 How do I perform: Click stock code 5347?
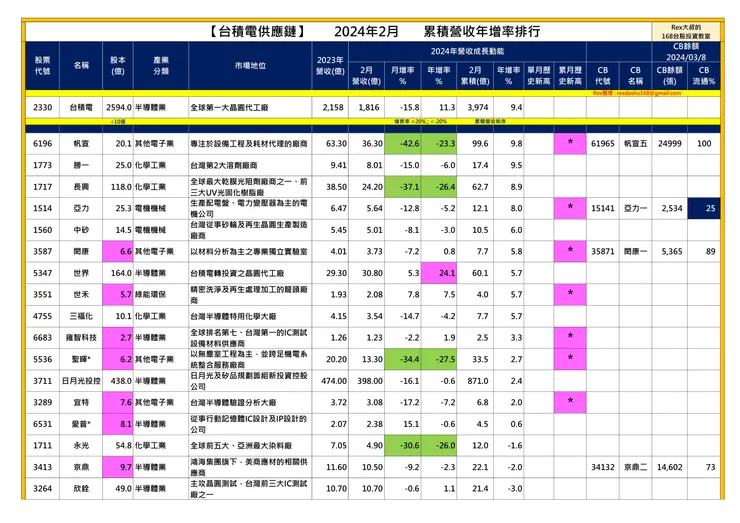pyautogui.click(x=42, y=273)
